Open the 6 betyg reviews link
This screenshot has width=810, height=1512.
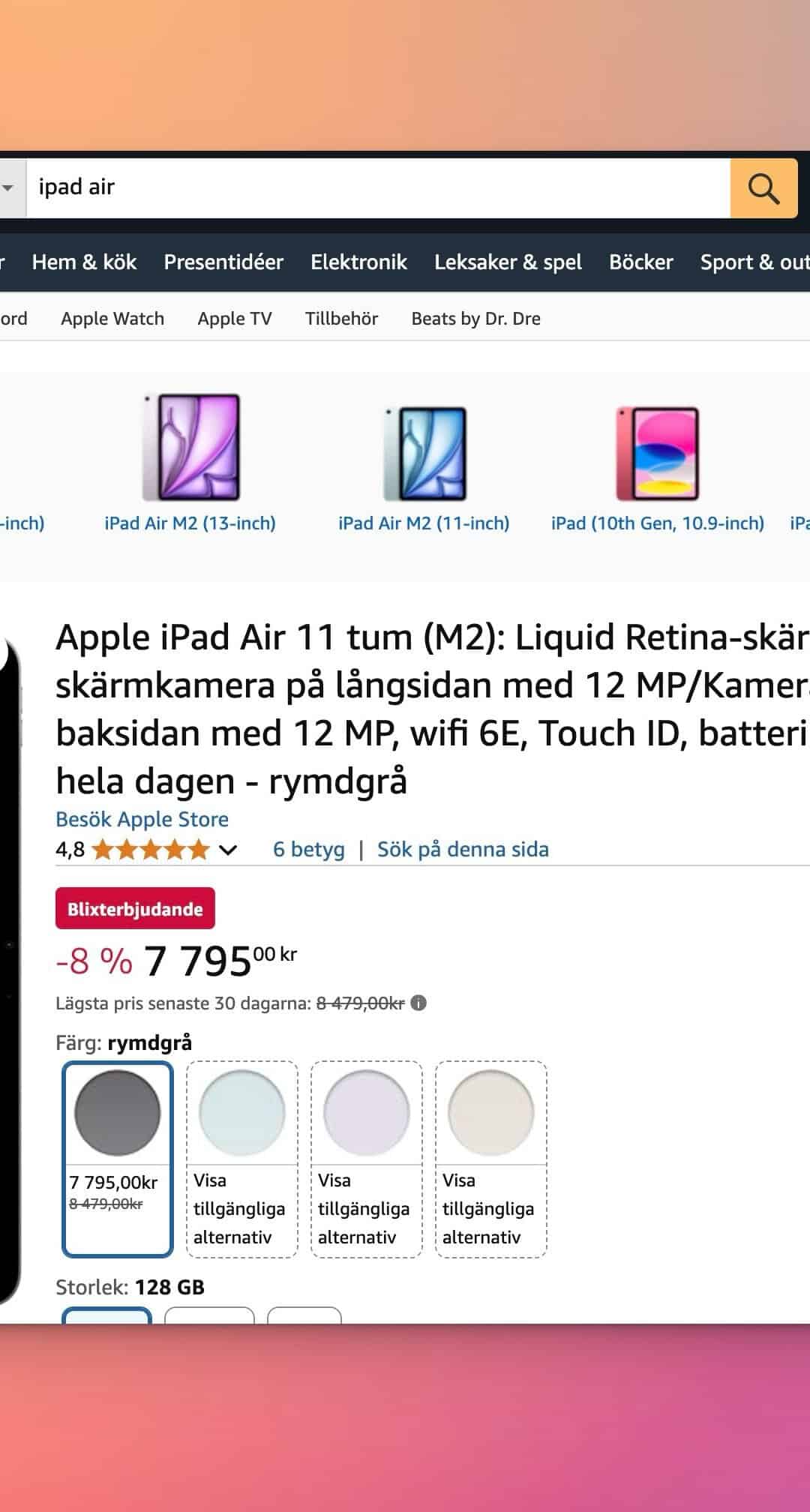(x=308, y=849)
